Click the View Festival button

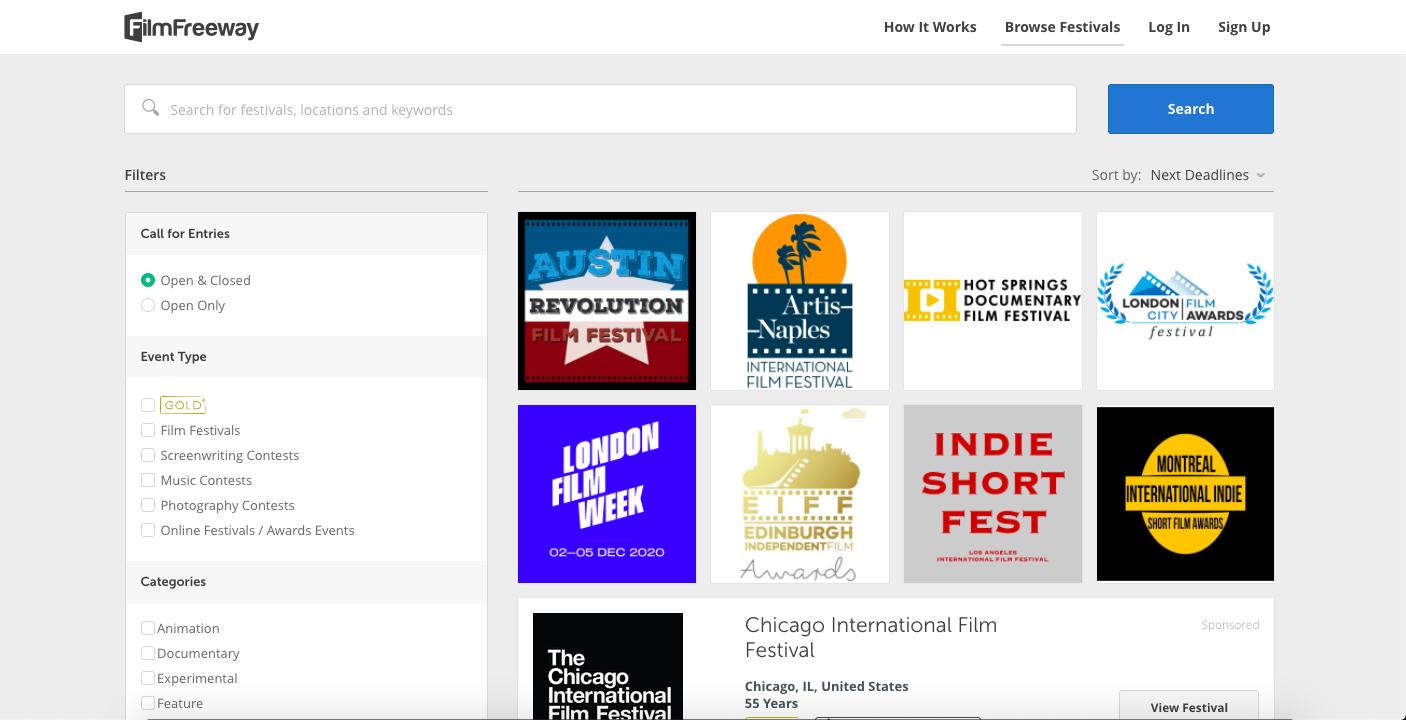(x=1189, y=706)
